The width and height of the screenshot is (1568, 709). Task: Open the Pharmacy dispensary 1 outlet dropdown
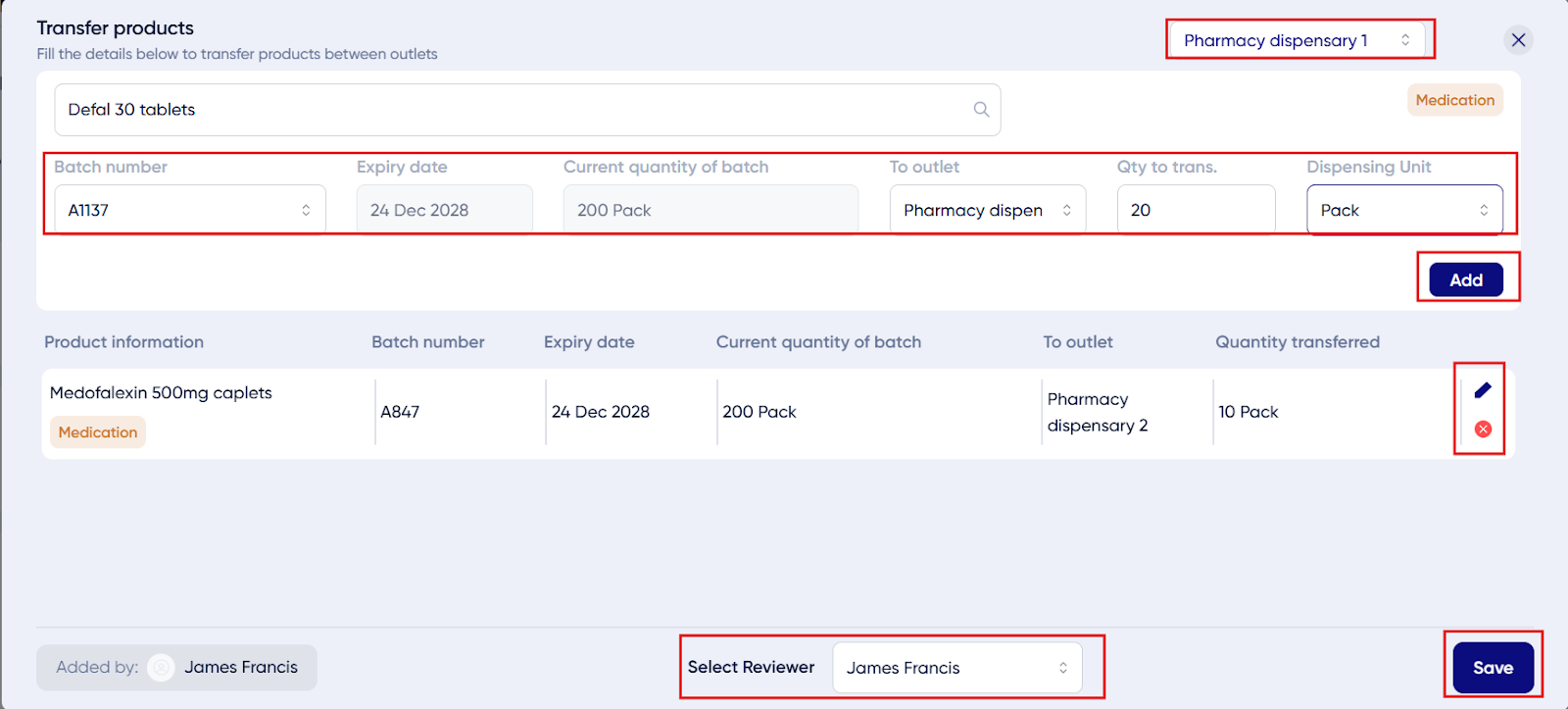pos(1296,40)
